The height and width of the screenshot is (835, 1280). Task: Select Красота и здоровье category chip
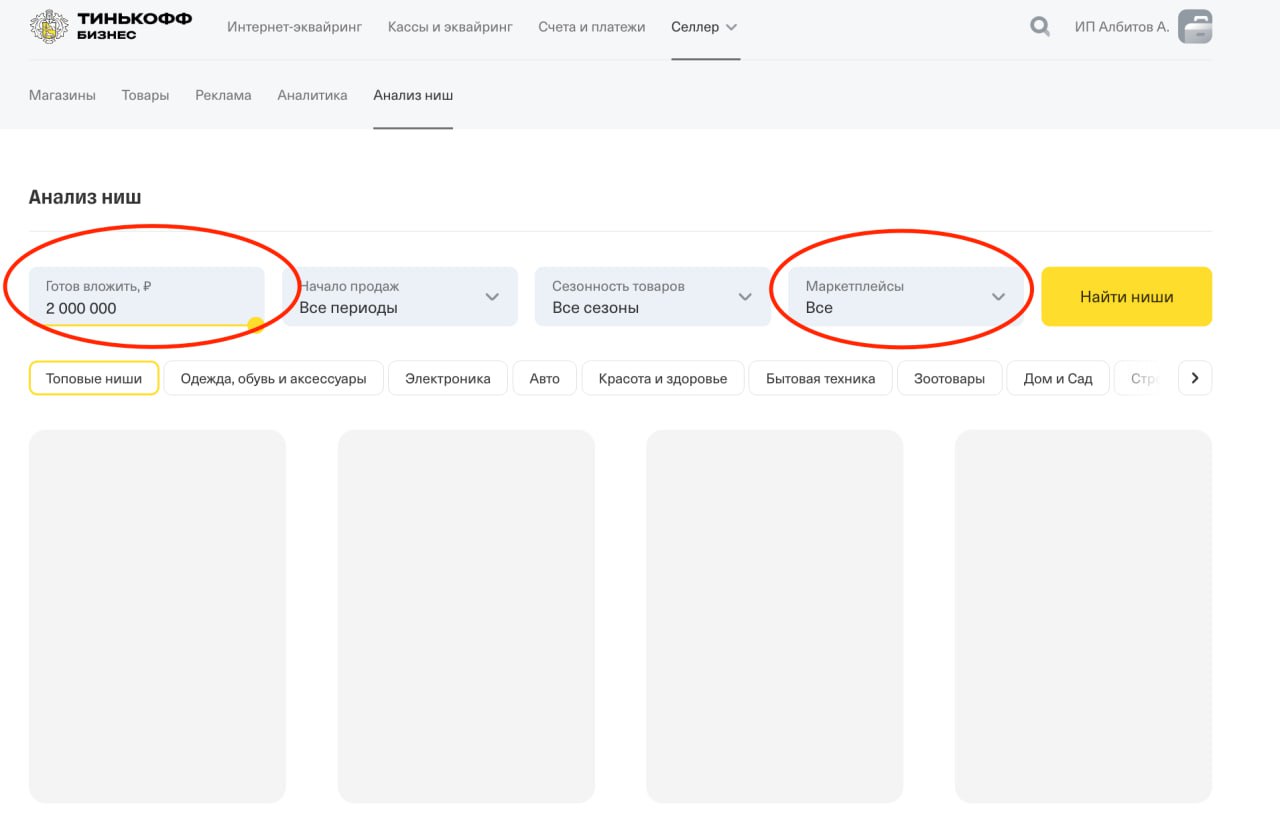click(x=663, y=378)
